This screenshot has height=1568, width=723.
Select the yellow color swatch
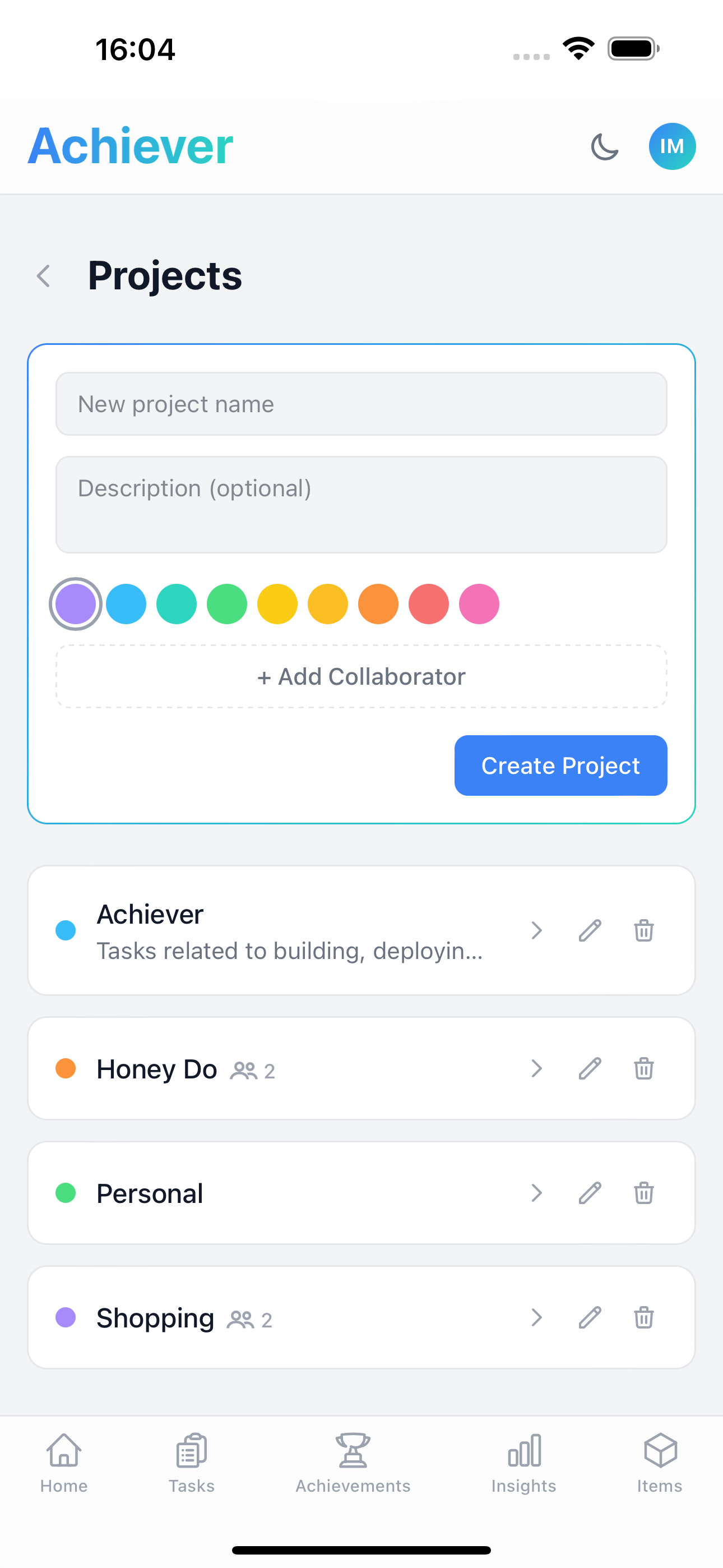coord(277,603)
